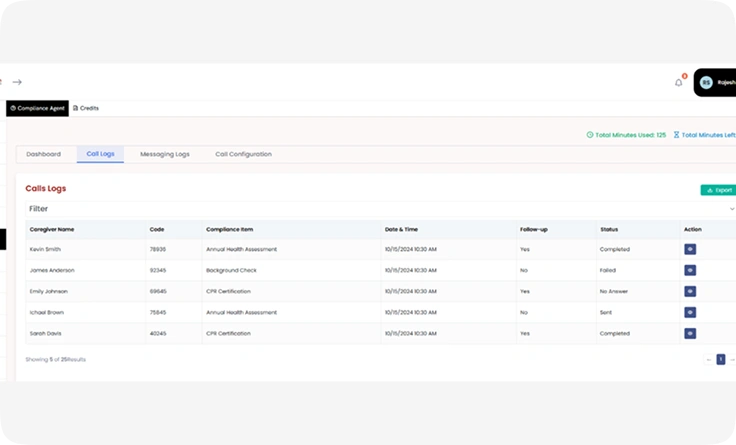Open the Credits tab
Image resolution: width=736 pixels, height=445 pixels.
click(86, 108)
